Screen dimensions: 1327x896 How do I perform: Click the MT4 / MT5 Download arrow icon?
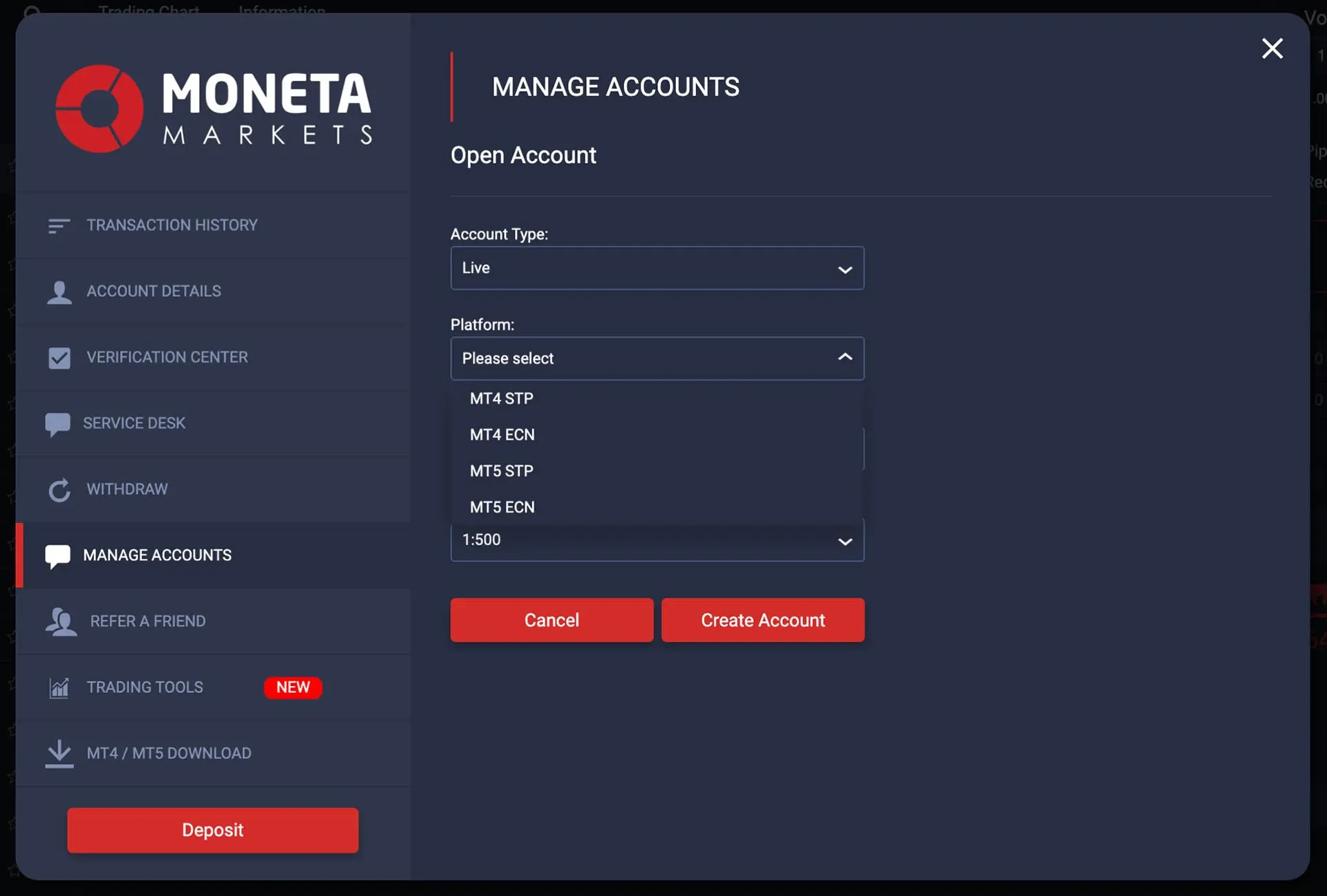point(59,754)
